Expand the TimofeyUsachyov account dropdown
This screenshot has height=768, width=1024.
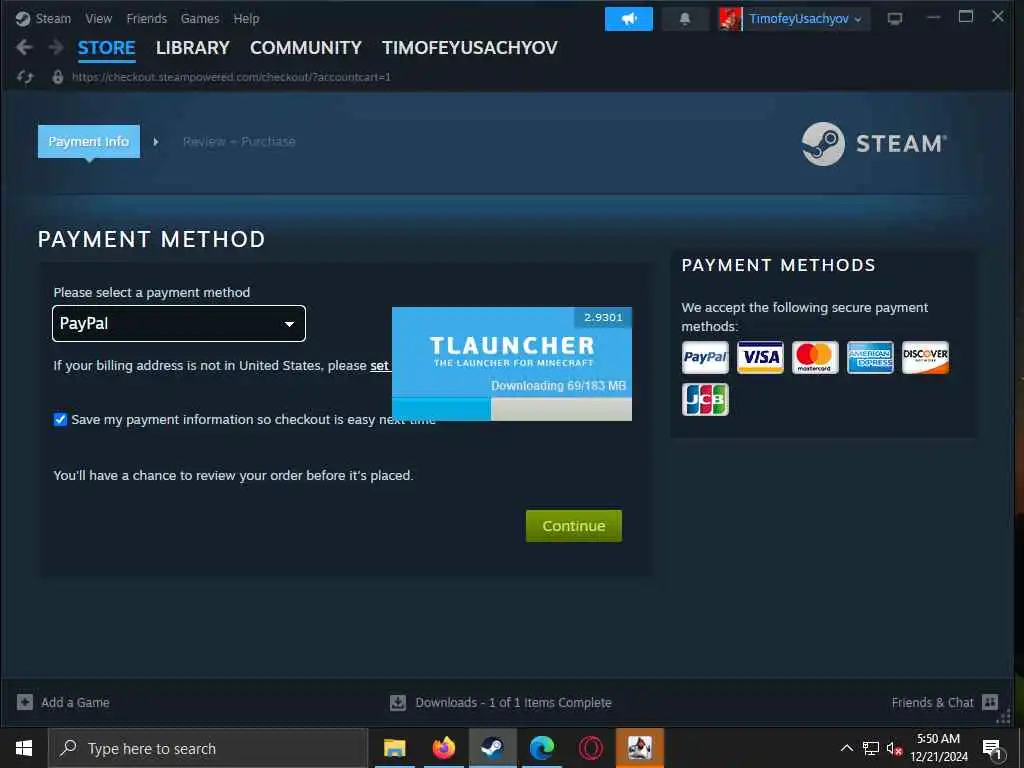805,19
